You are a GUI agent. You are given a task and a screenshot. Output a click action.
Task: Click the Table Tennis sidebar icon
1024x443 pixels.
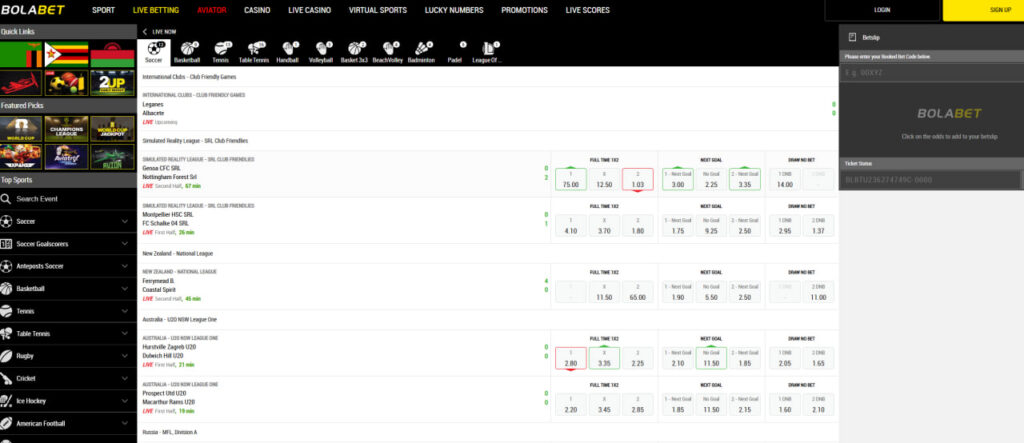point(6,333)
